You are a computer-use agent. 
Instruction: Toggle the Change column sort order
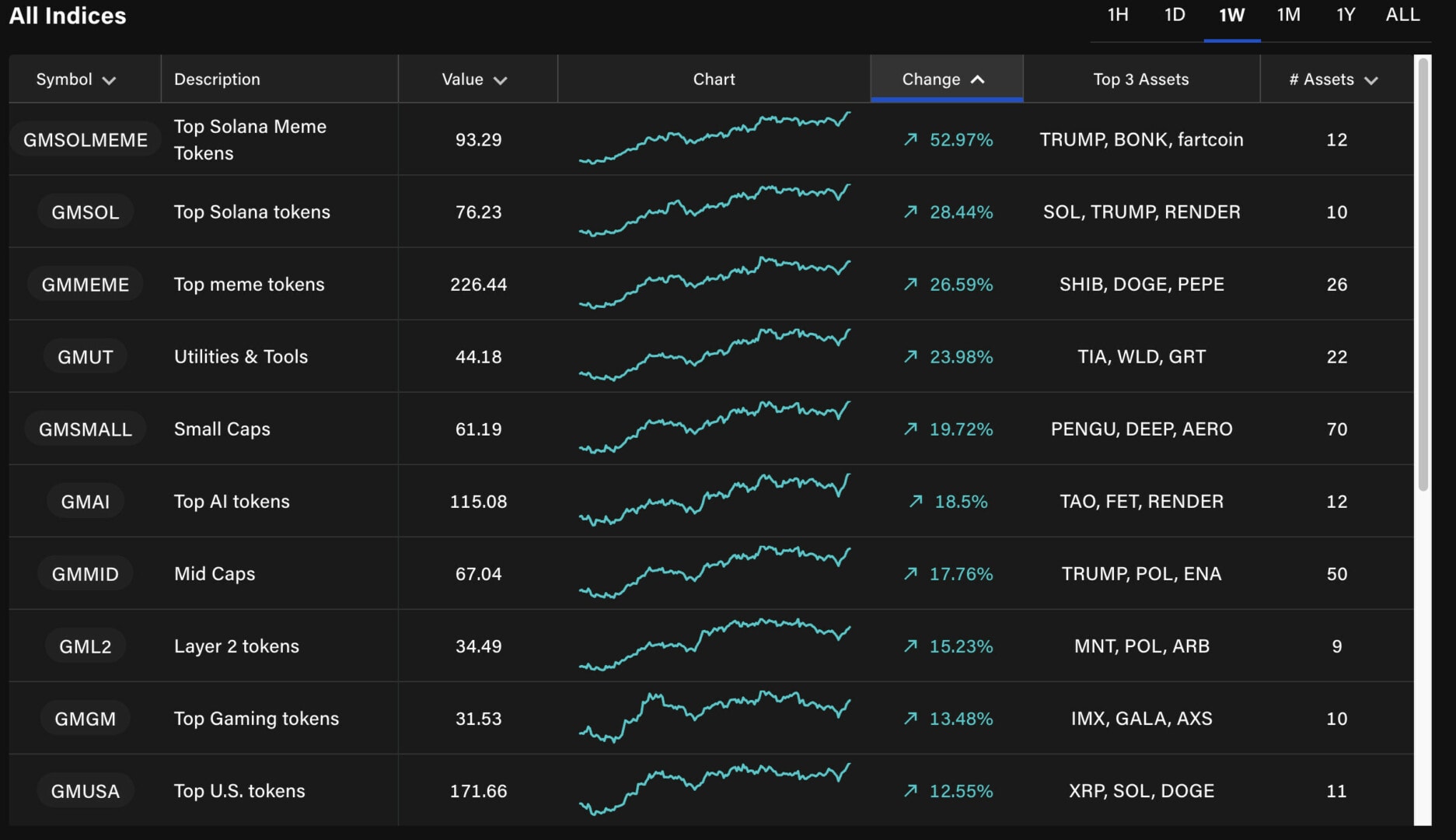946,79
